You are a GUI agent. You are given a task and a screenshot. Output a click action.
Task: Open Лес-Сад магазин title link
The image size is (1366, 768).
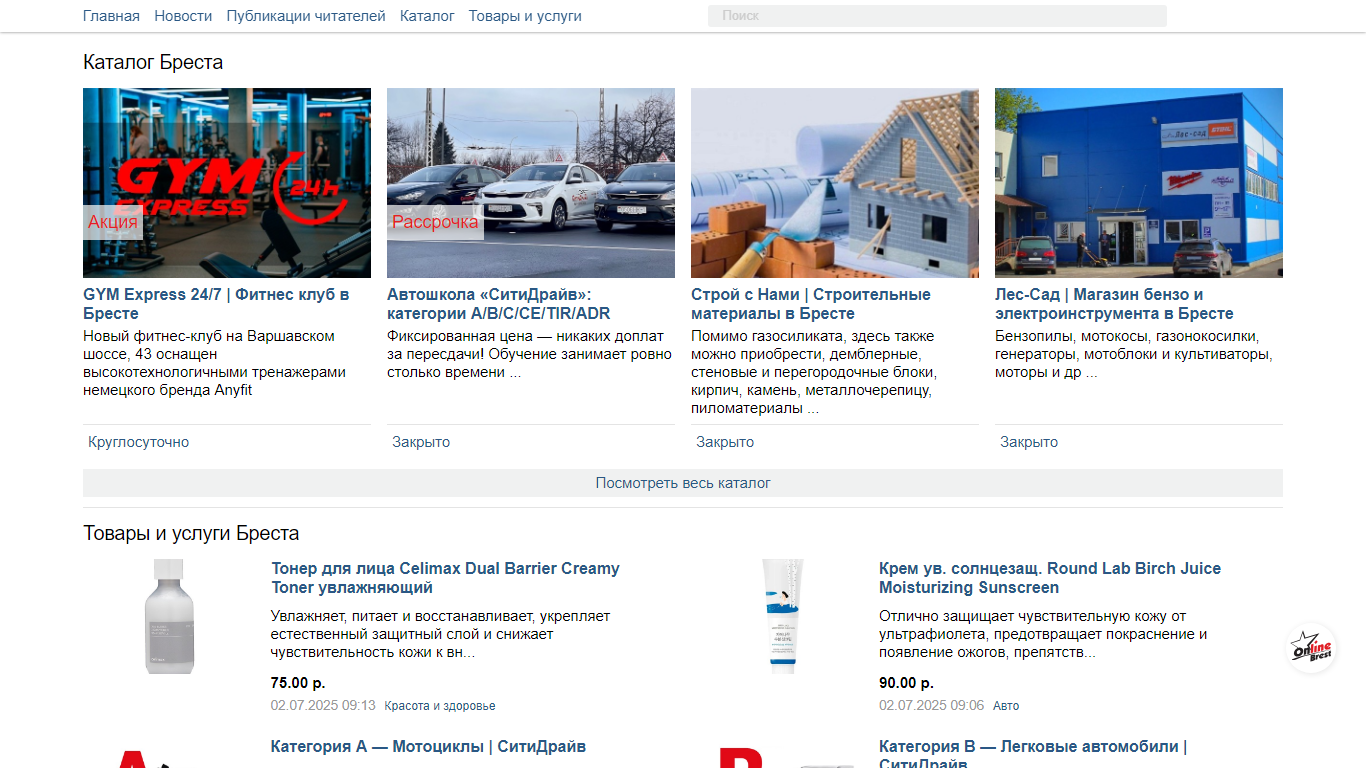(x=1114, y=304)
